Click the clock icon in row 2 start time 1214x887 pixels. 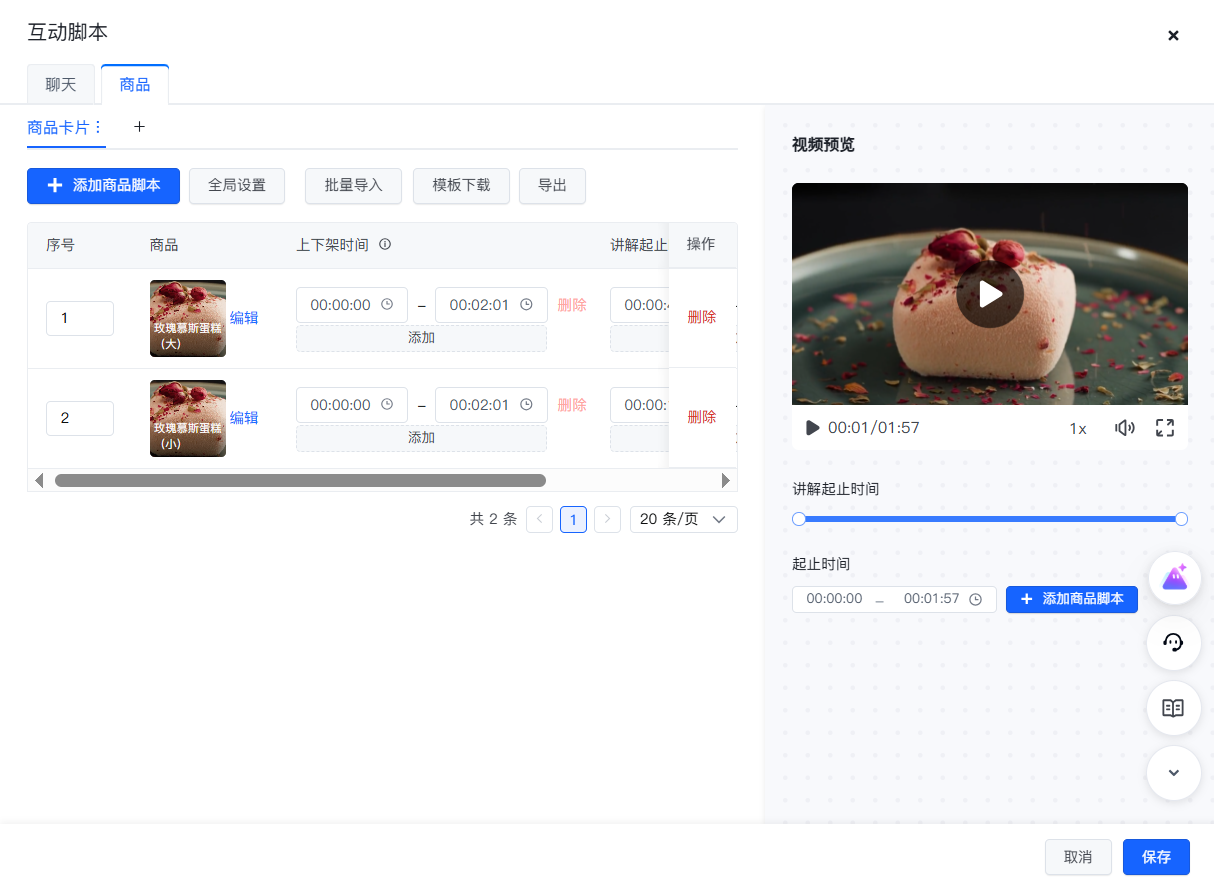[388, 405]
